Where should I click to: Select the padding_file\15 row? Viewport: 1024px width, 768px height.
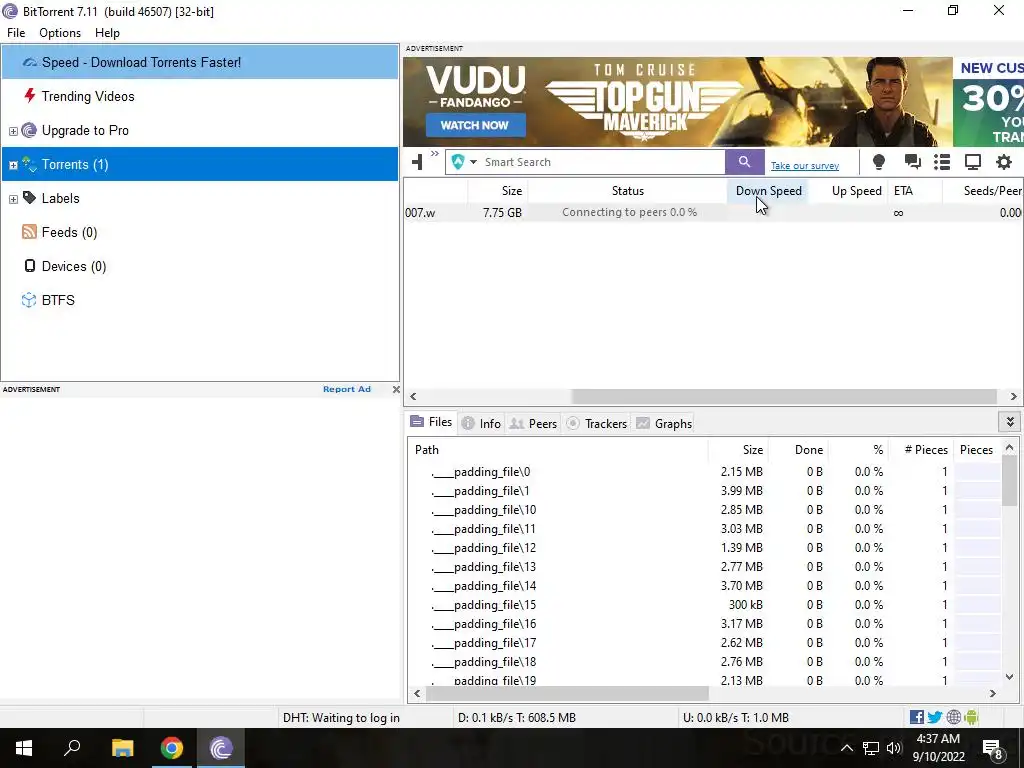click(x=704, y=605)
